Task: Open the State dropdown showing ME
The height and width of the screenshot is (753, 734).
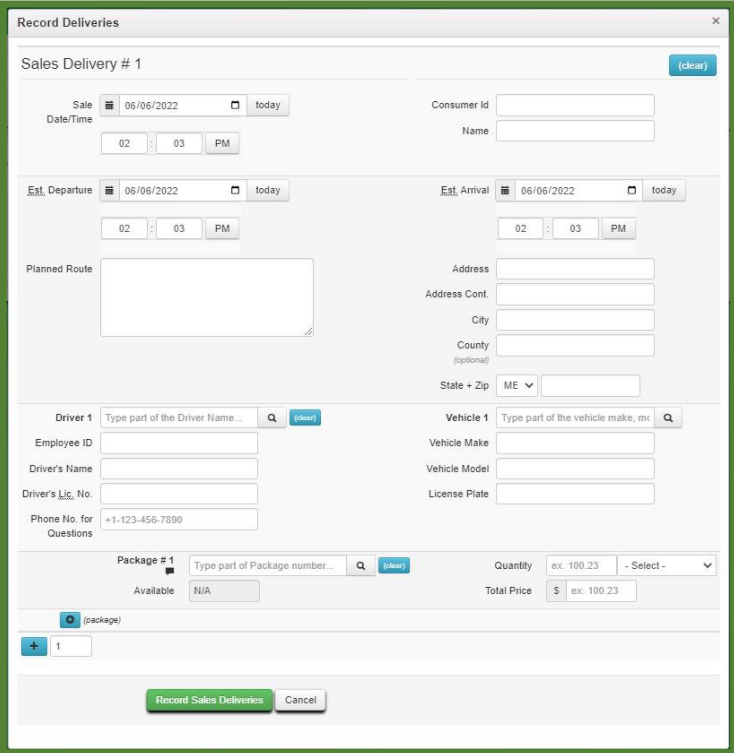Action: tap(516, 386)
